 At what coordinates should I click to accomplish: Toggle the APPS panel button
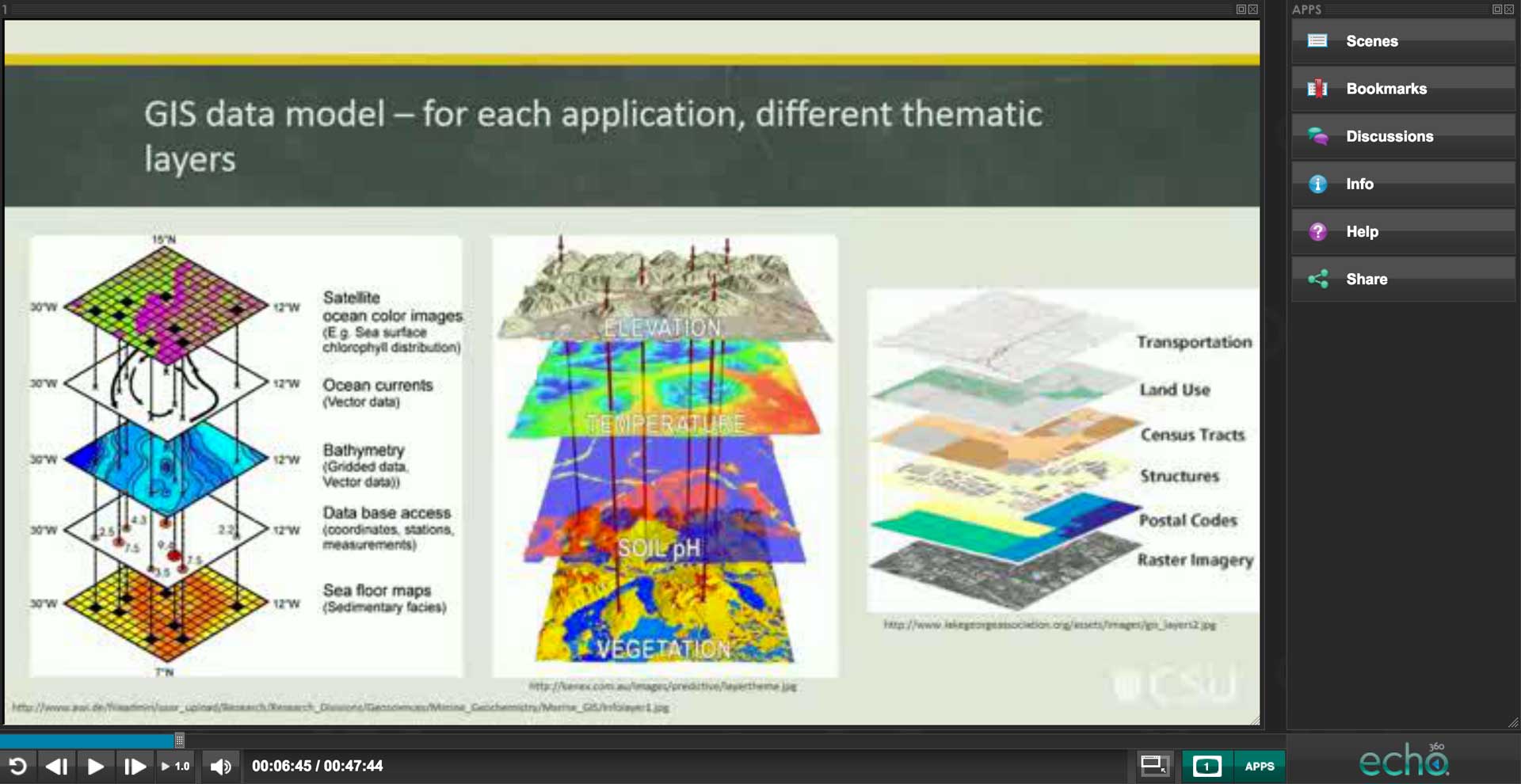[1259, 766]
